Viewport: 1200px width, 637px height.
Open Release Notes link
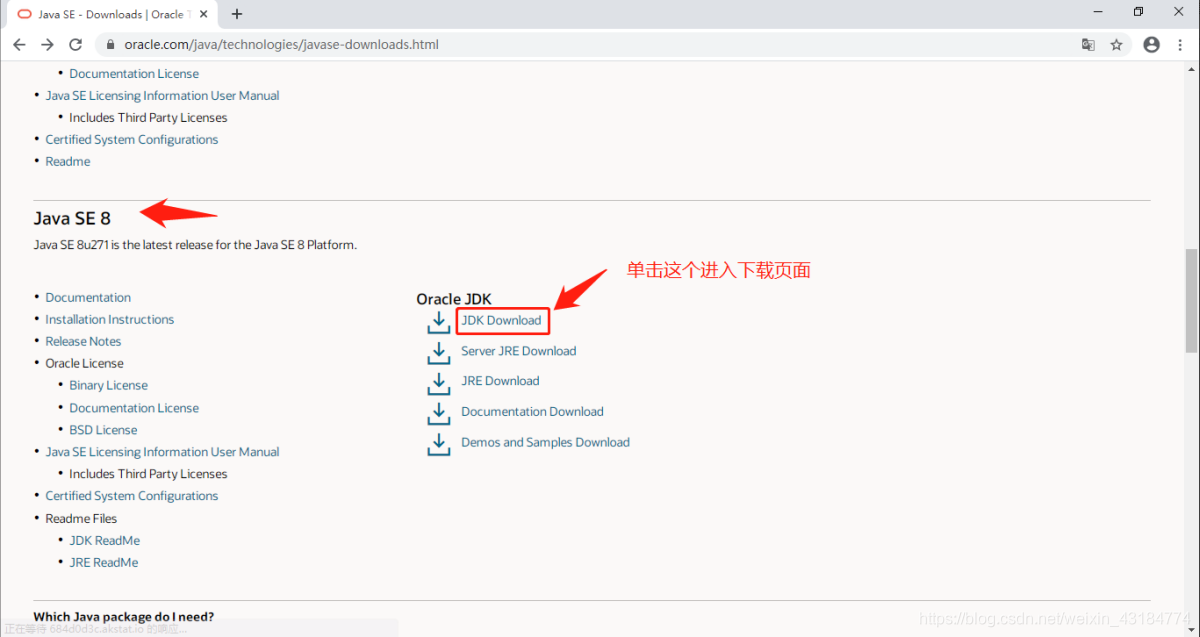83,342
